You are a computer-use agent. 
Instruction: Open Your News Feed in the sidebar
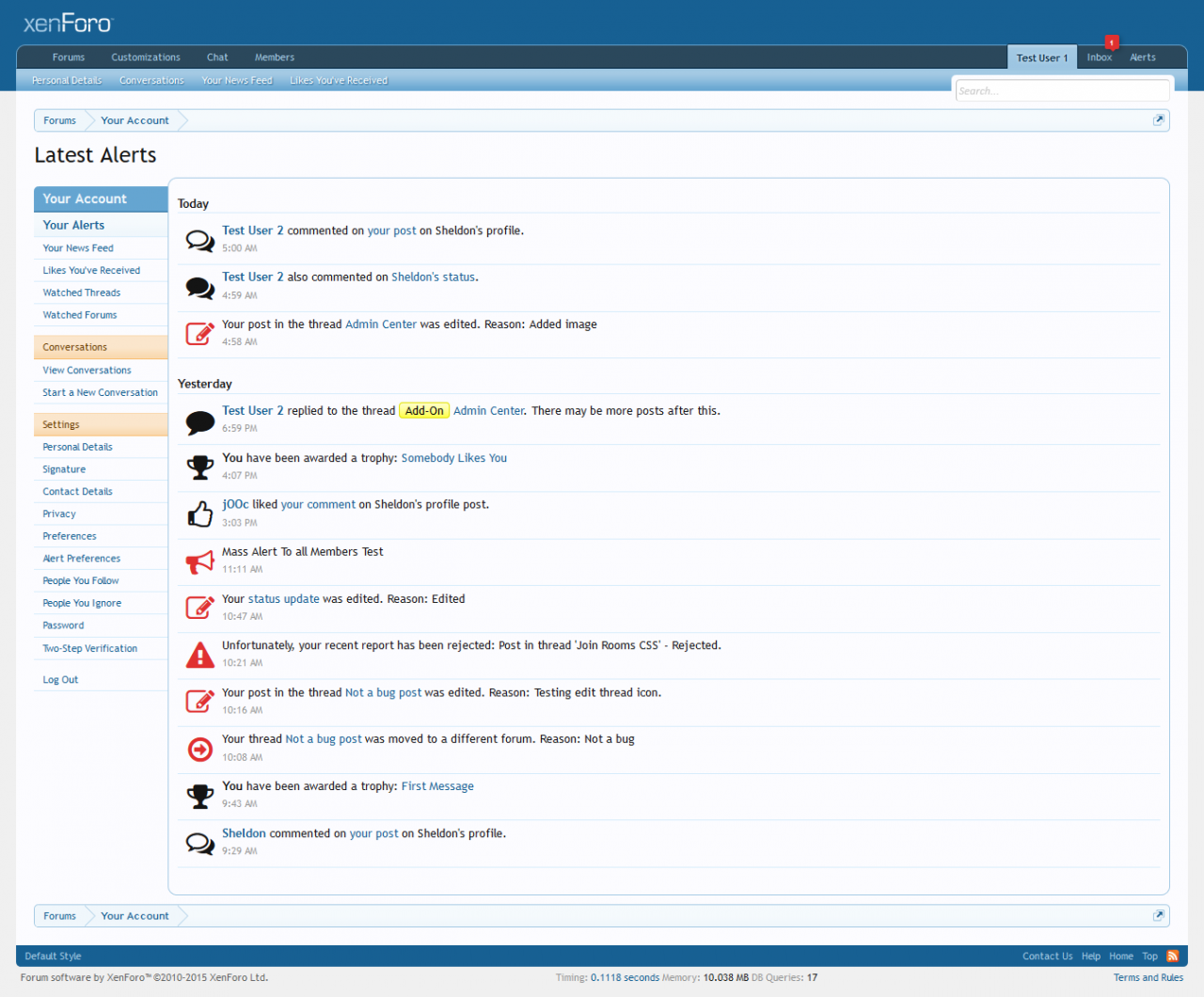pyautogui.click(x=101, y=248)
